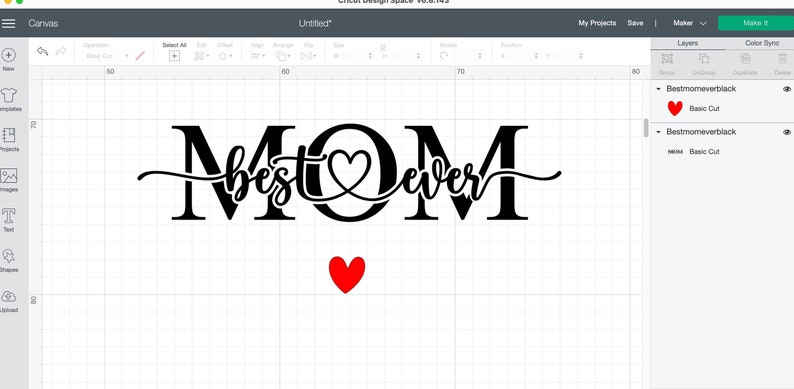Click the Y position stepper arrows

[x=581, y=56]
